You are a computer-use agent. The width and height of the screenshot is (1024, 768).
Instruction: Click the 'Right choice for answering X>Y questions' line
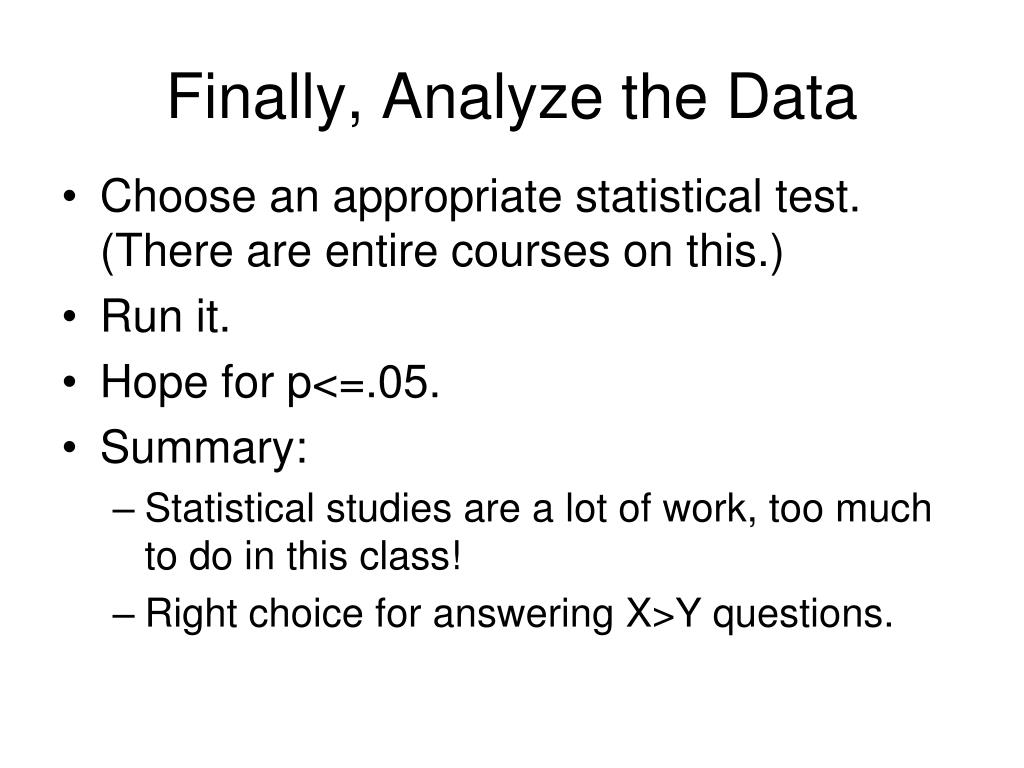pyautogui.click(x=519, y=615)
